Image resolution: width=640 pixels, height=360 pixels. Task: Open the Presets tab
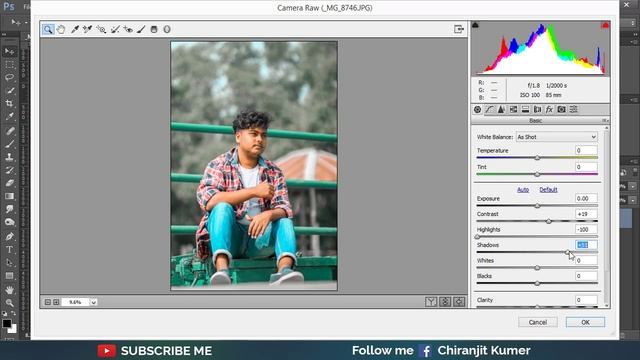(573, 109)
